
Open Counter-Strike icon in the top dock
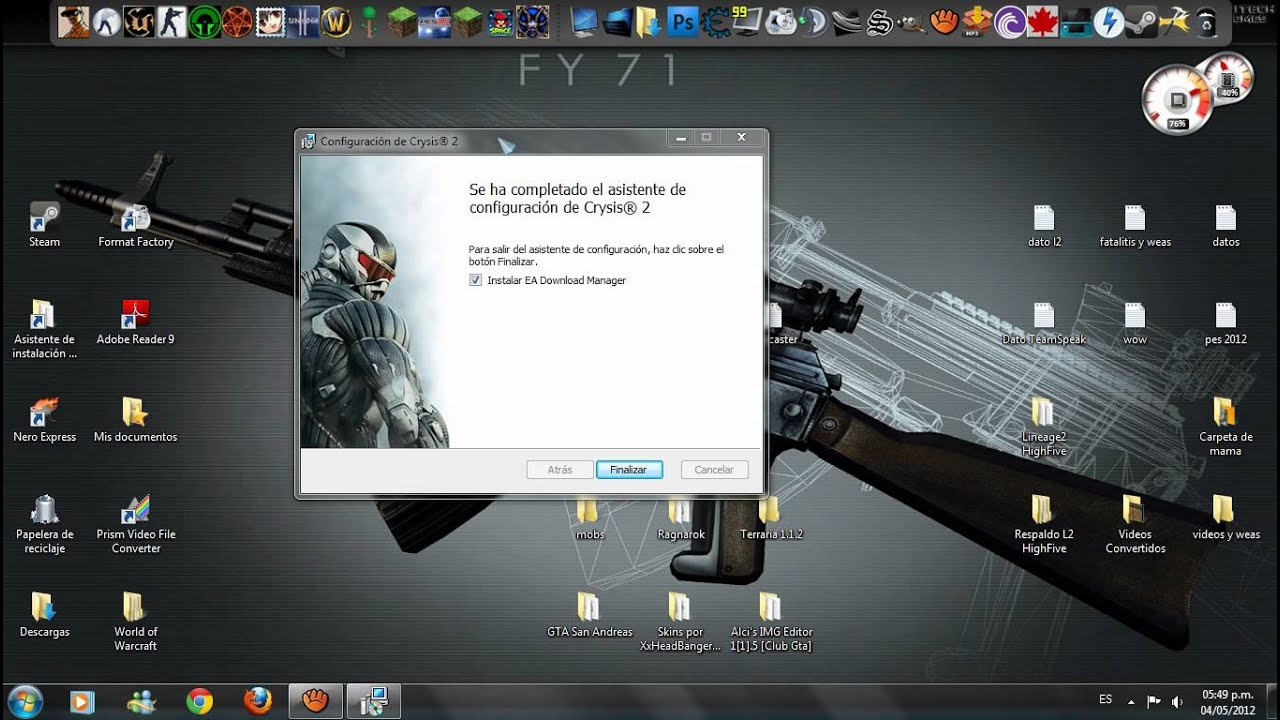click(172, 22)
